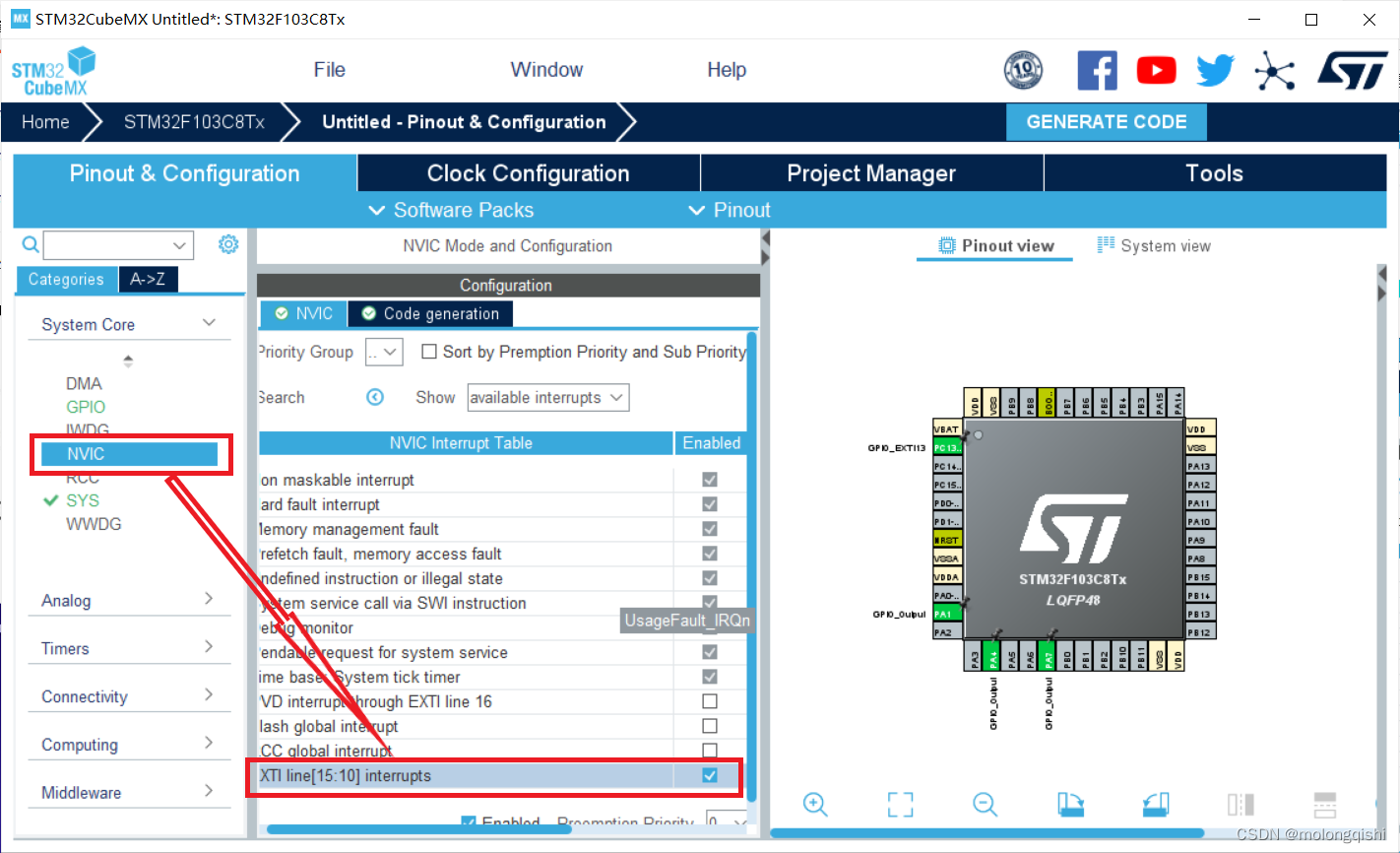Open the File menu
Image resolution: width=1400 pixels, height=853 pixels.
[329, 70]
